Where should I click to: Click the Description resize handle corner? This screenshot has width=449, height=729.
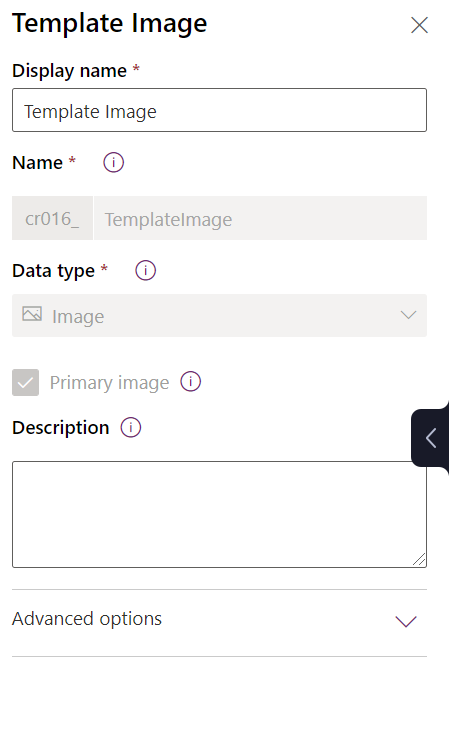tap(419, 559)
